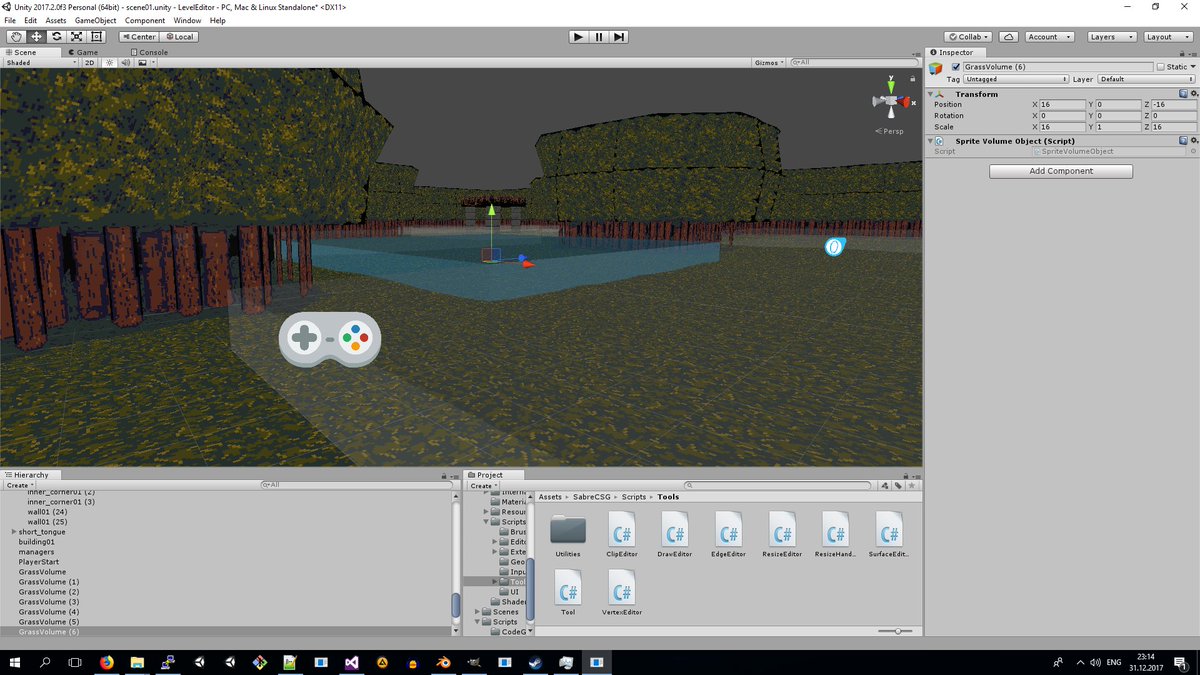The image size is (1200, 675).
Task: Toggle scene audio in the Scene view toolbar
Action: click(x=124, y=62)
